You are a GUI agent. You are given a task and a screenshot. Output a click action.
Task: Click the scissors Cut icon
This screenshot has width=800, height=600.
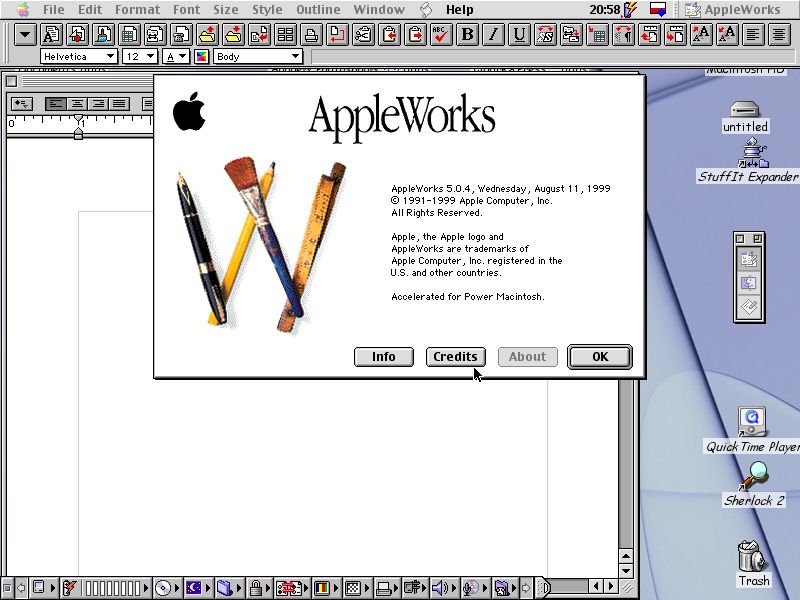point(363,35)
